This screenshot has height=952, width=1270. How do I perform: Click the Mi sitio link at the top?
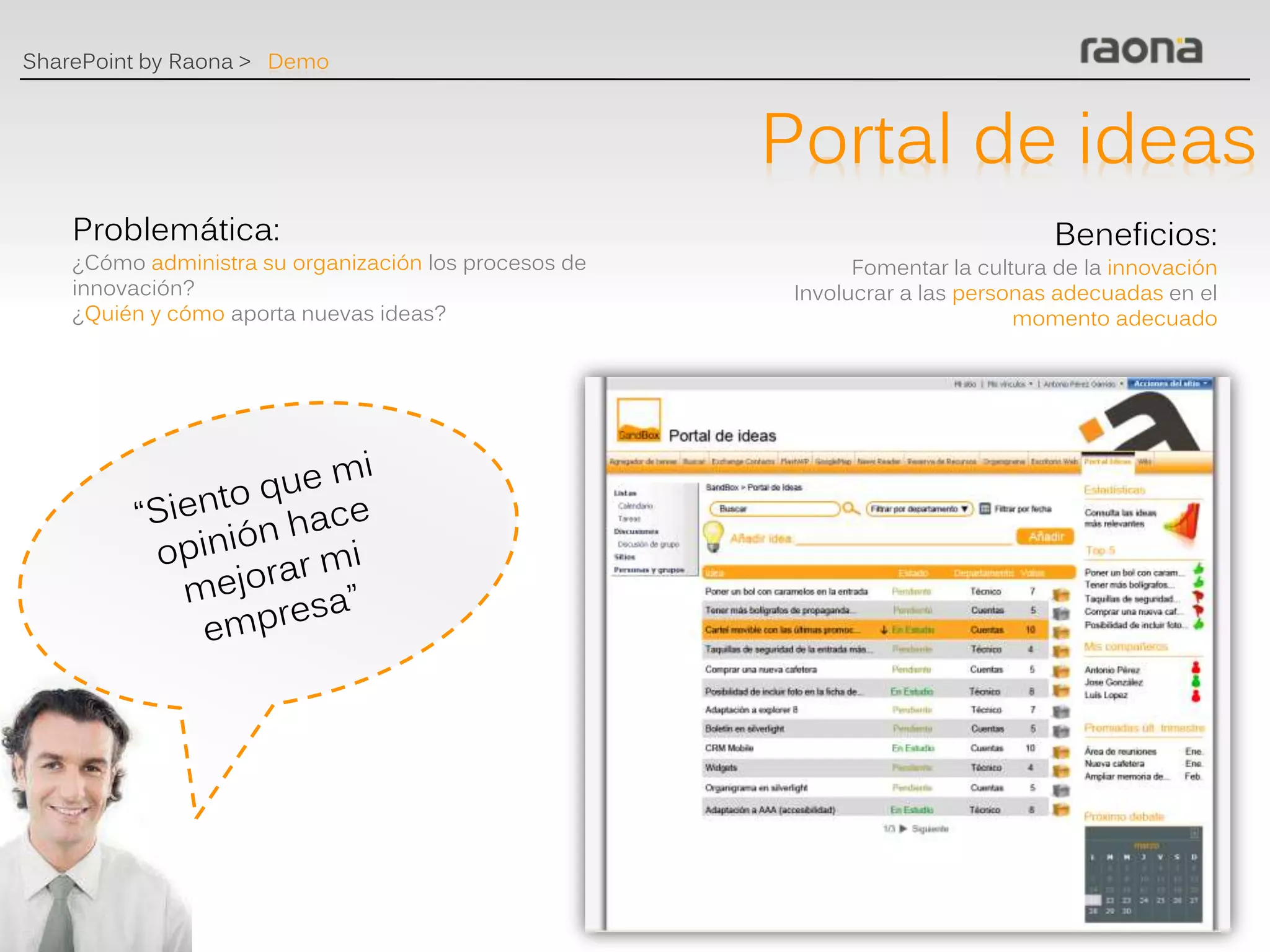coord(965,384)
